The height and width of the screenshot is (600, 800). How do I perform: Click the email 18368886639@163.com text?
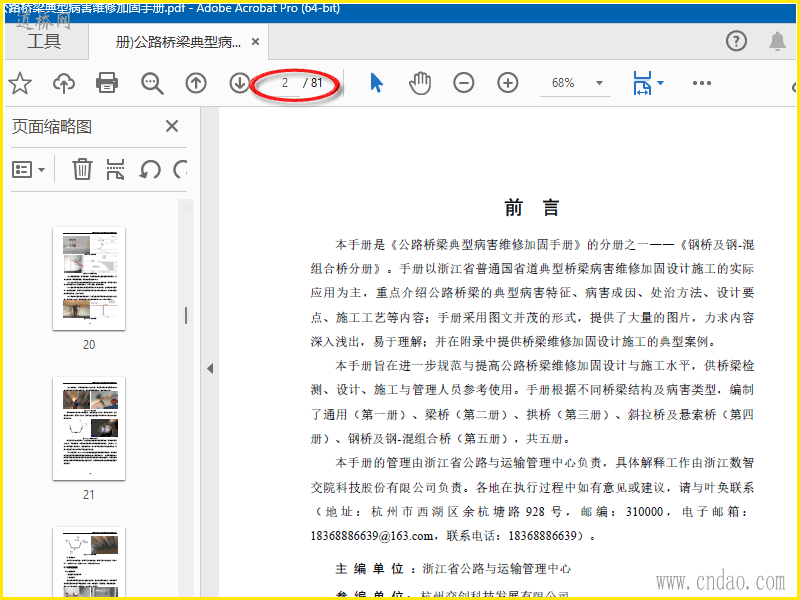[x=372, y=536]
